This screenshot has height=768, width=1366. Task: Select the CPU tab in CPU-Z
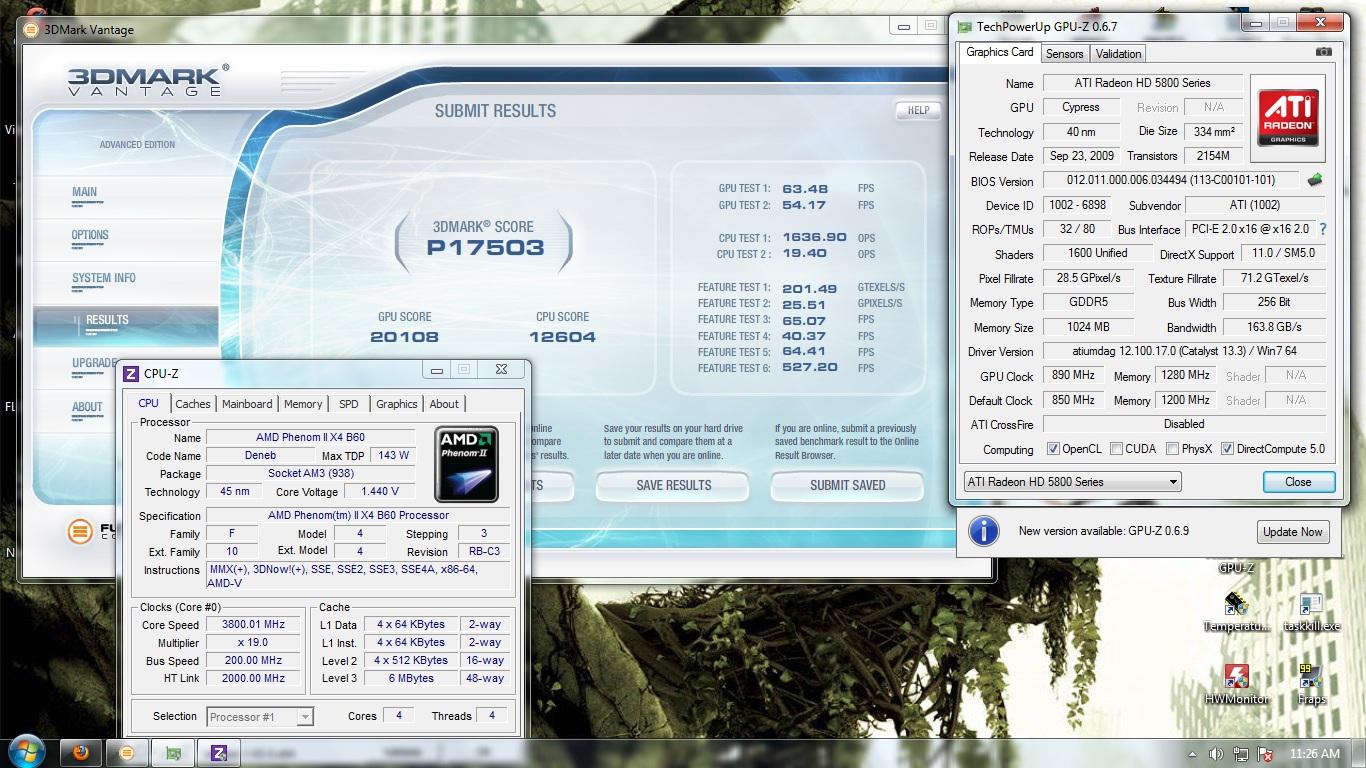148,403
